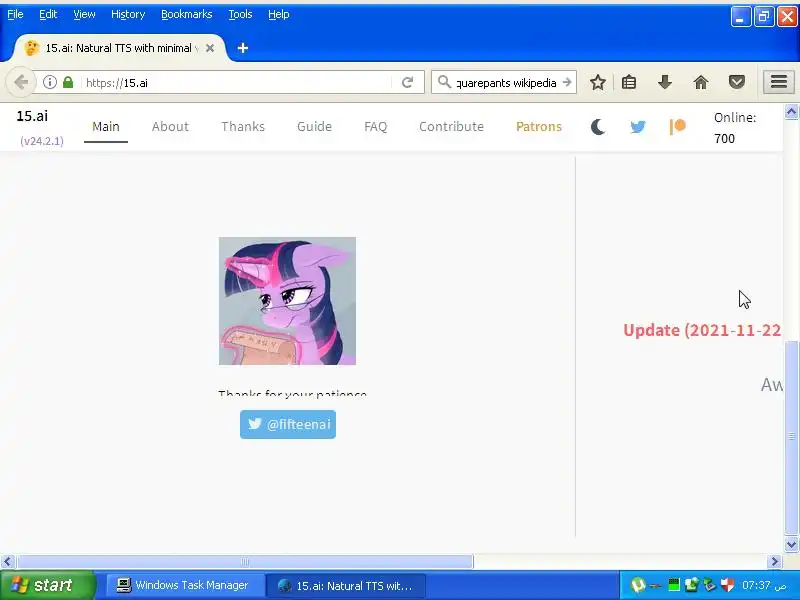This screenshot has height=600, width=800.
Task: Open the Patrons page
Action: [x=539, y=127]
